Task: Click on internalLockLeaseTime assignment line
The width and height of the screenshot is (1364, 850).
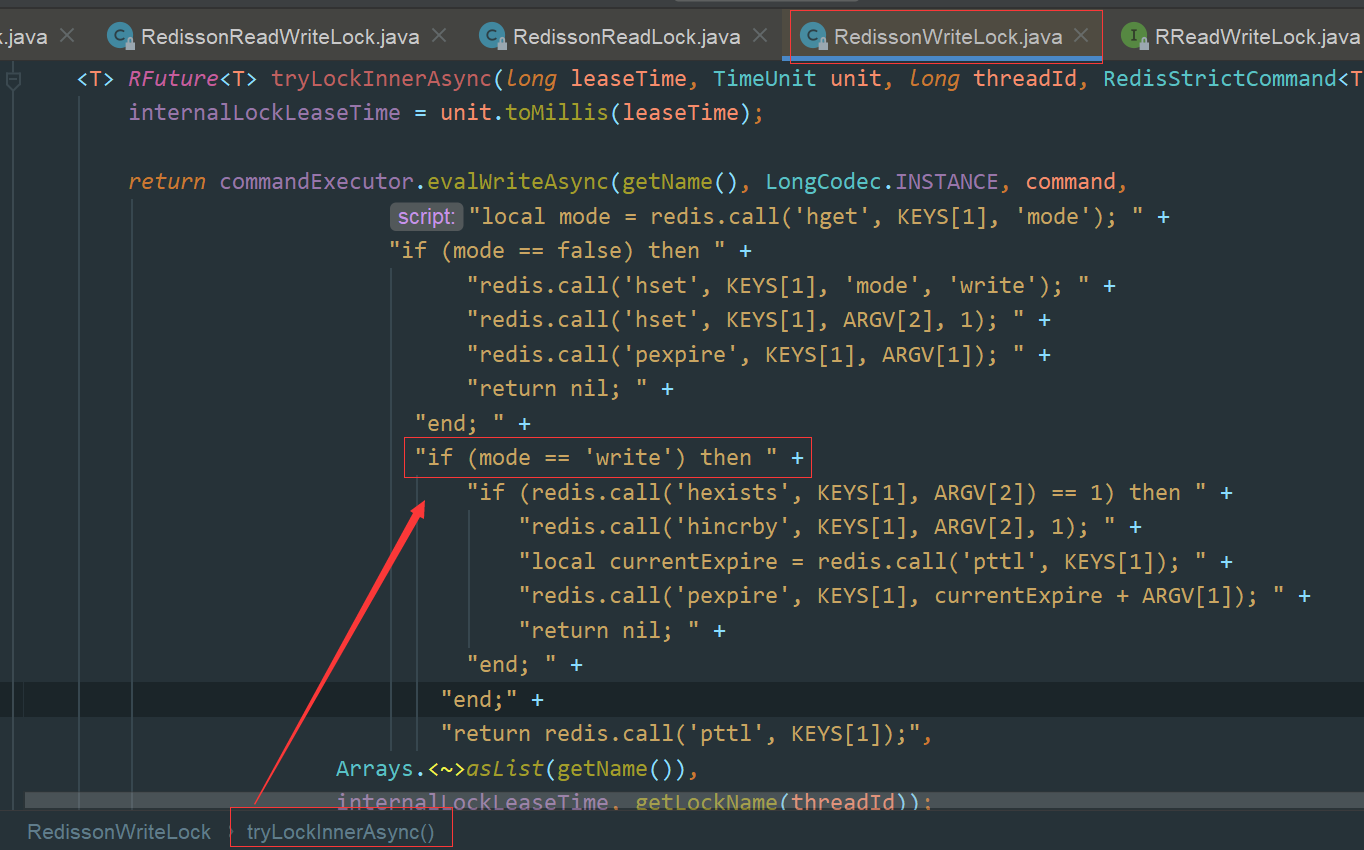Action: (x=446, y=113)
